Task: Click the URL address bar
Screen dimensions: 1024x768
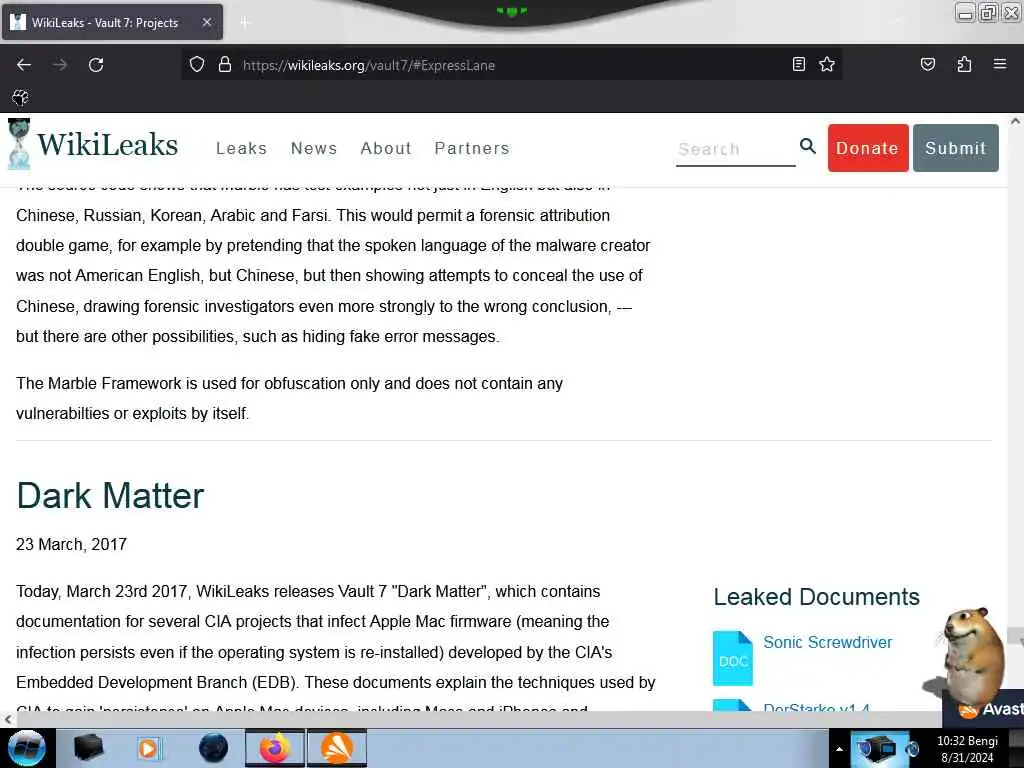Action: click(509, 65)
